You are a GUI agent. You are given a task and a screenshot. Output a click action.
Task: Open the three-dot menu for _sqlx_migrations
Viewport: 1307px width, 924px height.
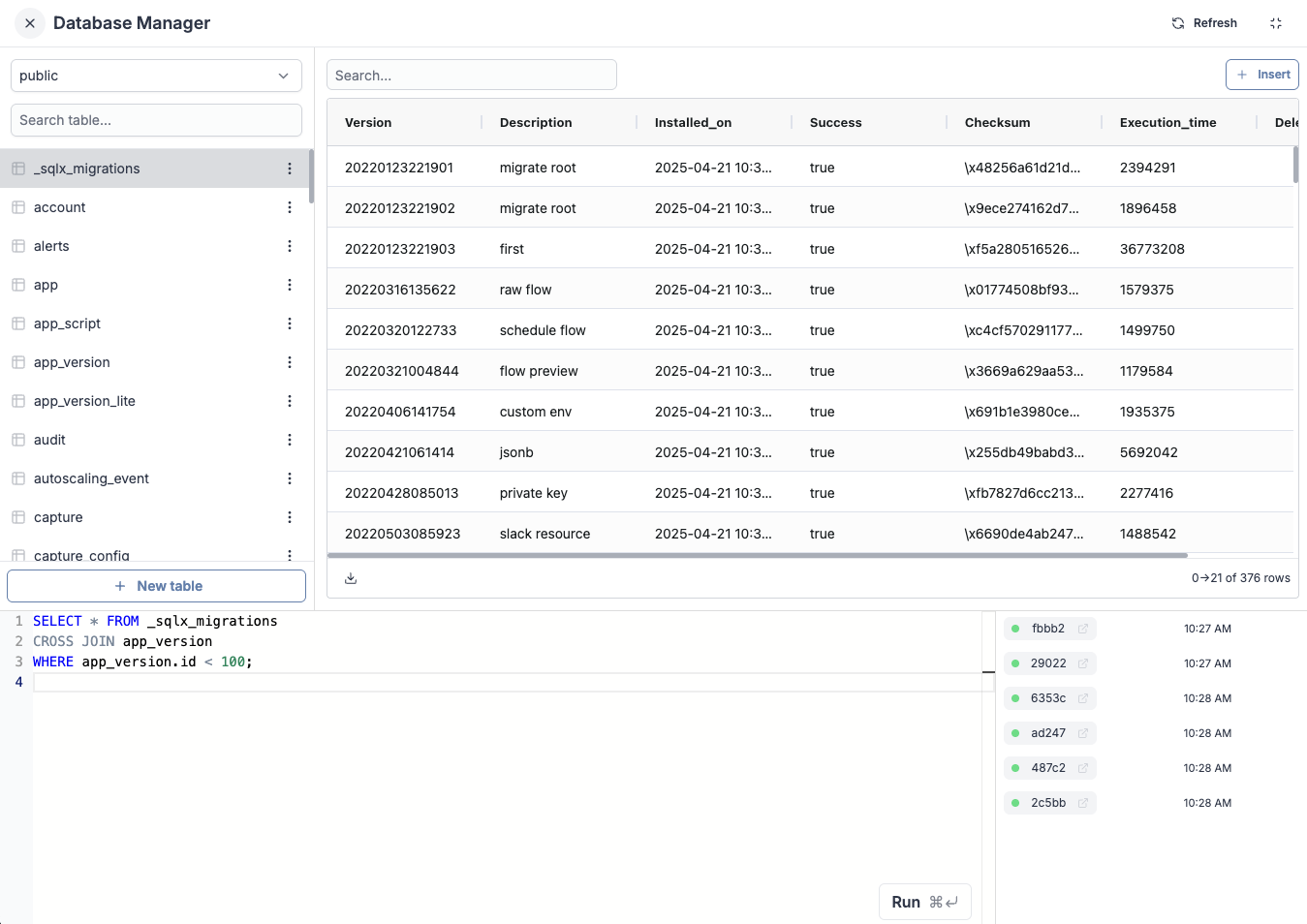pos(290,169)
